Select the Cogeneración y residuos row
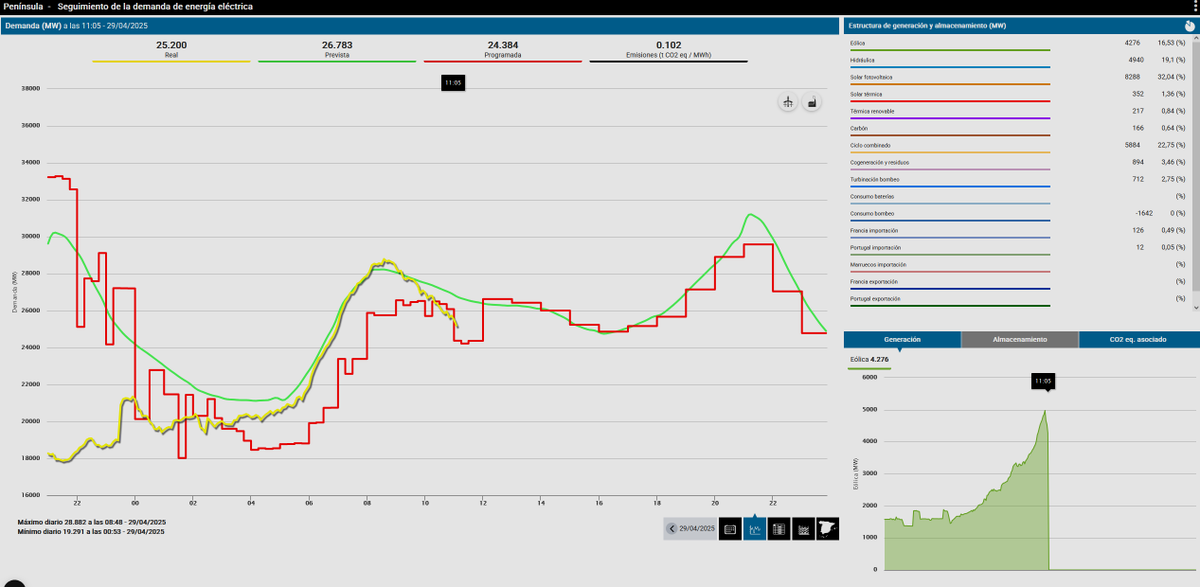1200x587 pixels. click(x=1017, y=162)
